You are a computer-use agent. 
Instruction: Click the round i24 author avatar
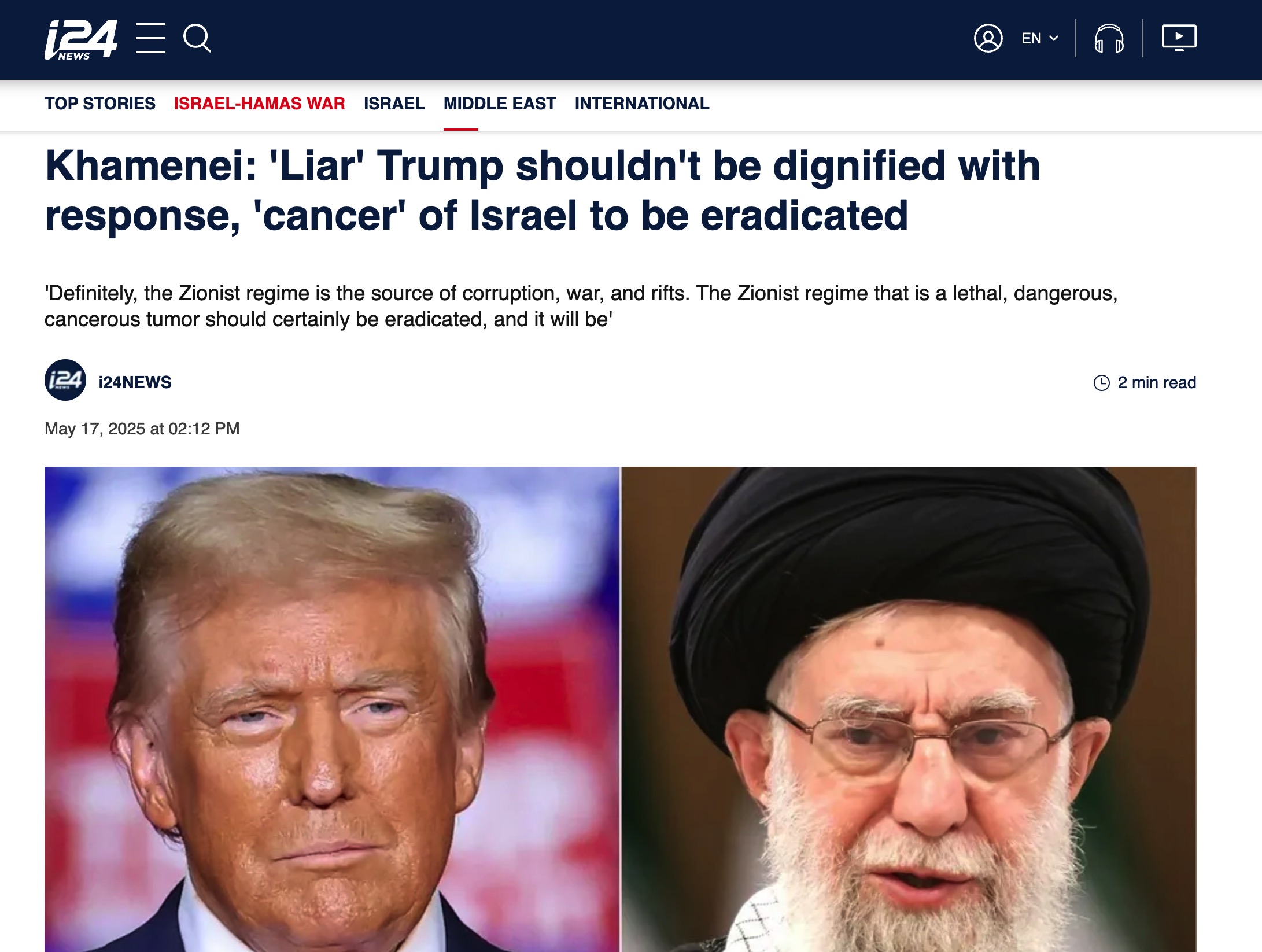point(65,380)
